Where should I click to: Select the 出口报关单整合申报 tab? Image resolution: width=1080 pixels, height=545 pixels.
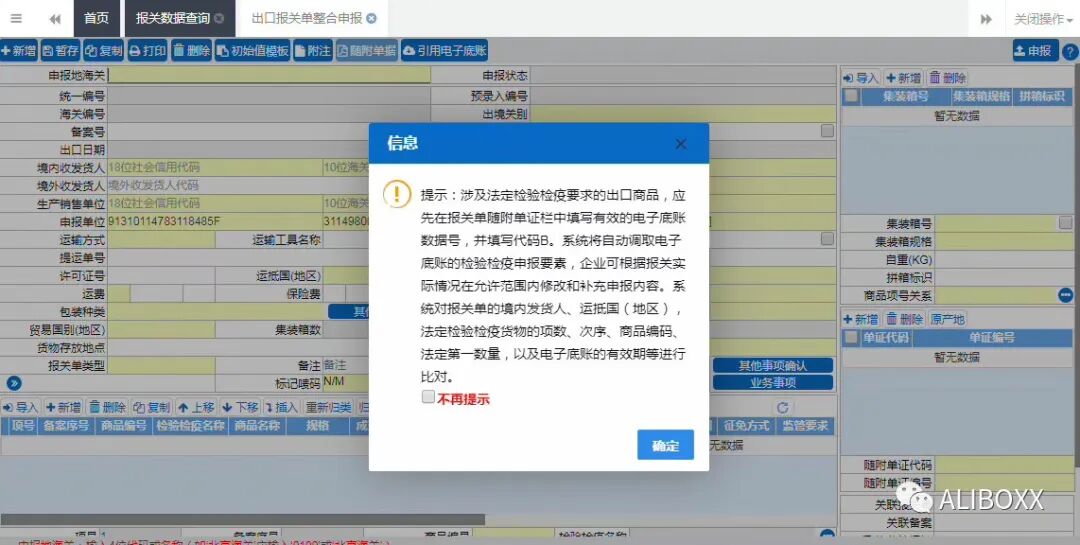(x=313, y=19)
